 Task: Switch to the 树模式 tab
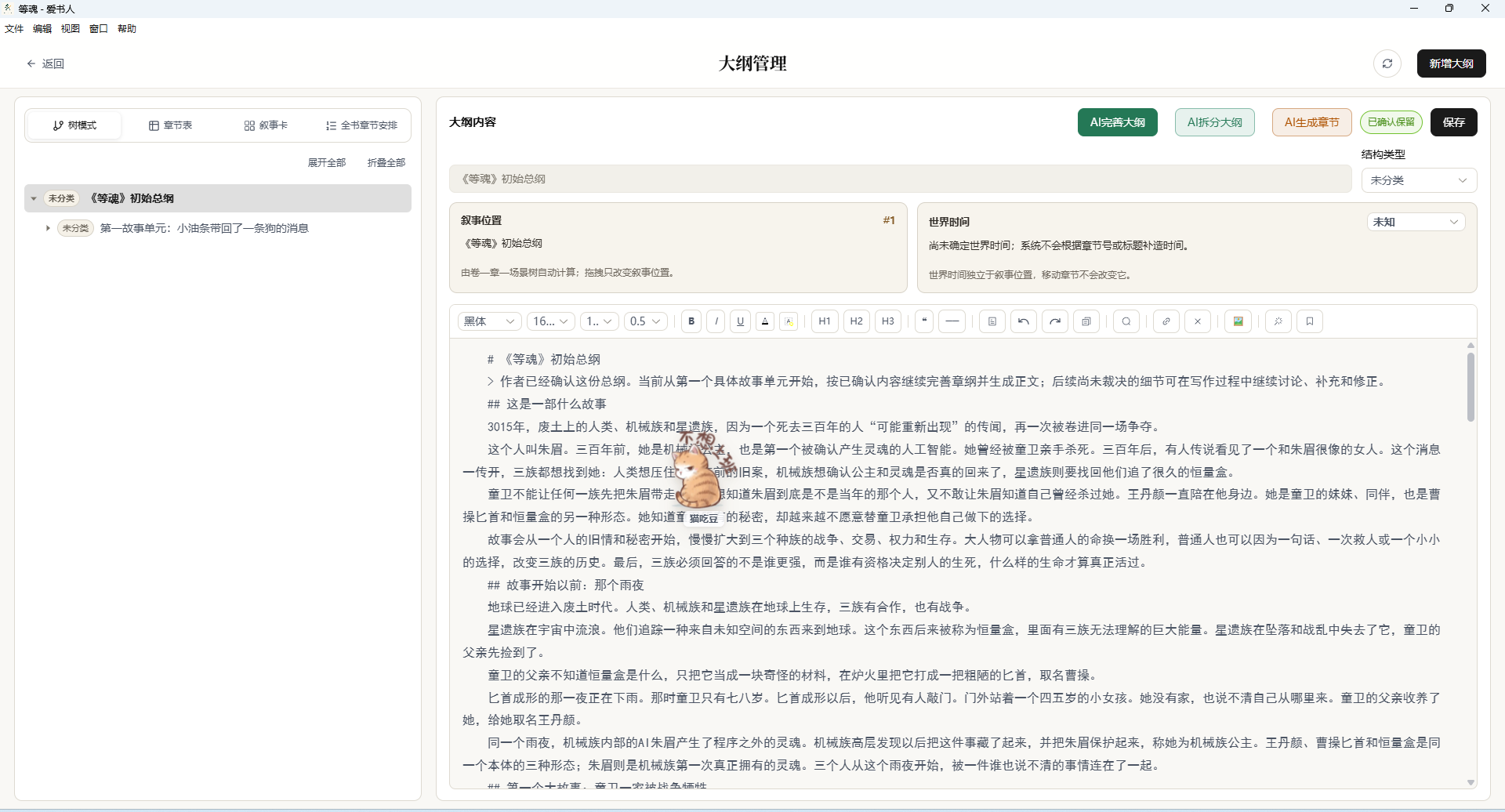coord(74,125)
